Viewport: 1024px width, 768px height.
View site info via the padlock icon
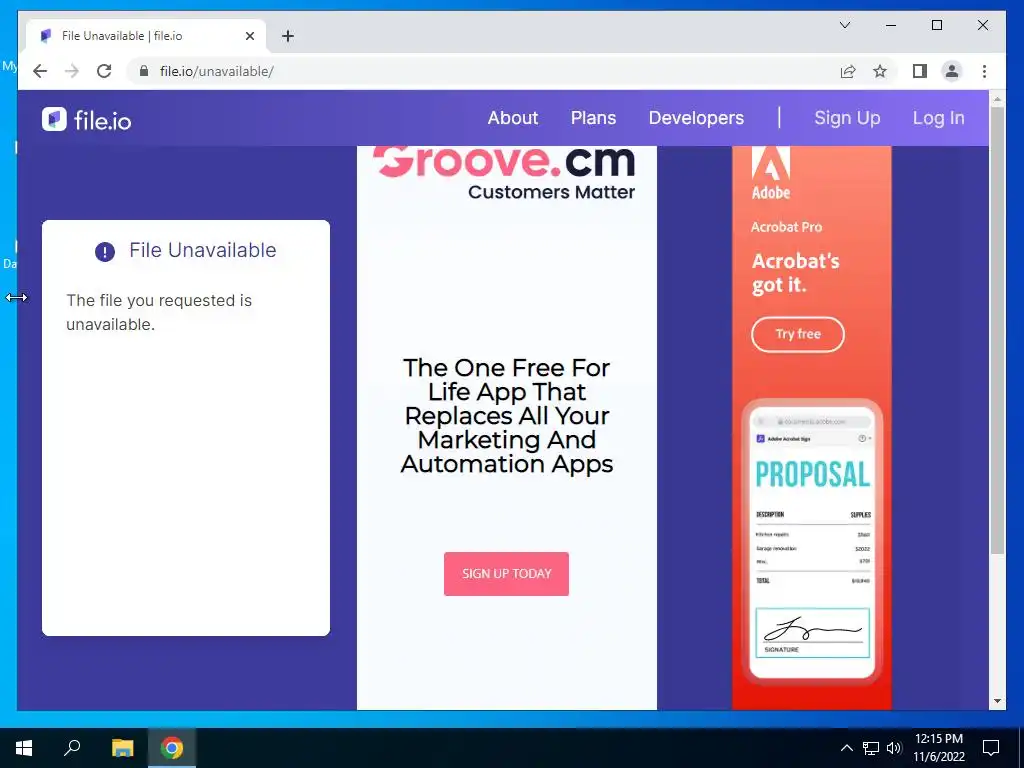pos(144,71)
